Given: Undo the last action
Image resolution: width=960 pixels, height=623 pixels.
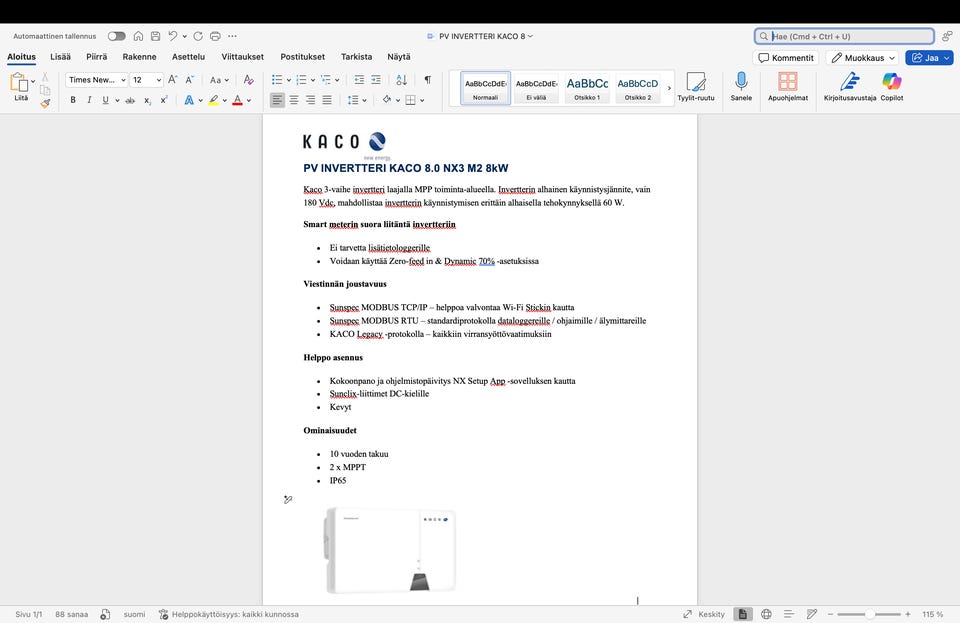Looking at the screenshot, I should click(x=173, y=36).
